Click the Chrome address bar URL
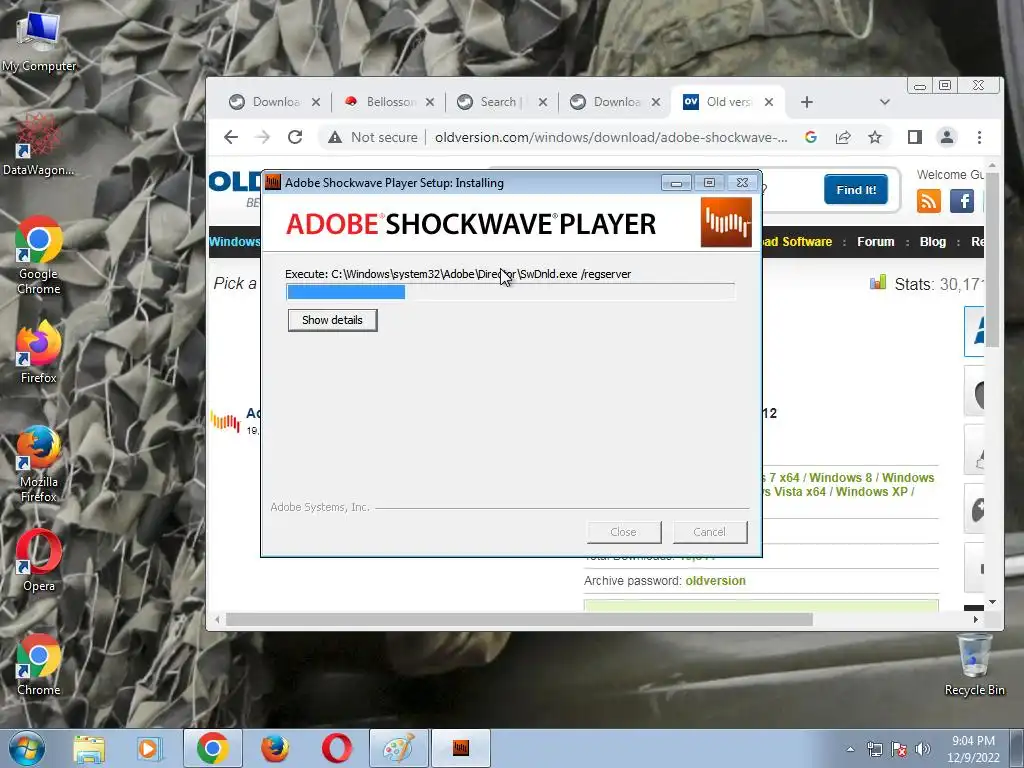This screenshot has height=768, width=1024. 611,137
